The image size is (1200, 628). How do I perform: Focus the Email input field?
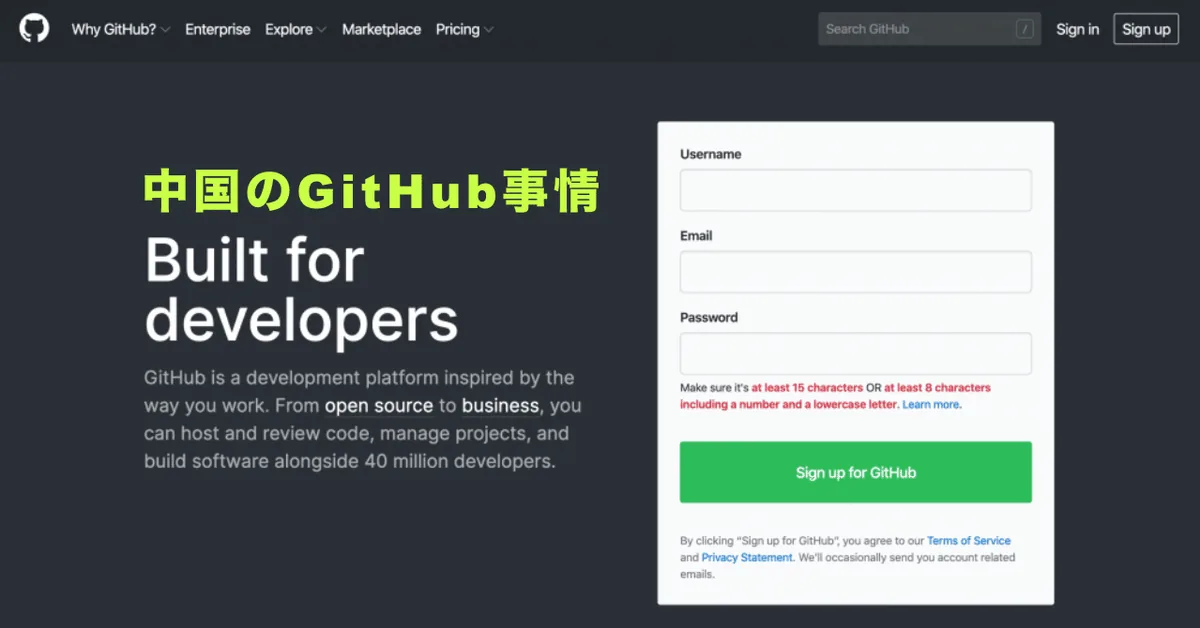(855, 272)
